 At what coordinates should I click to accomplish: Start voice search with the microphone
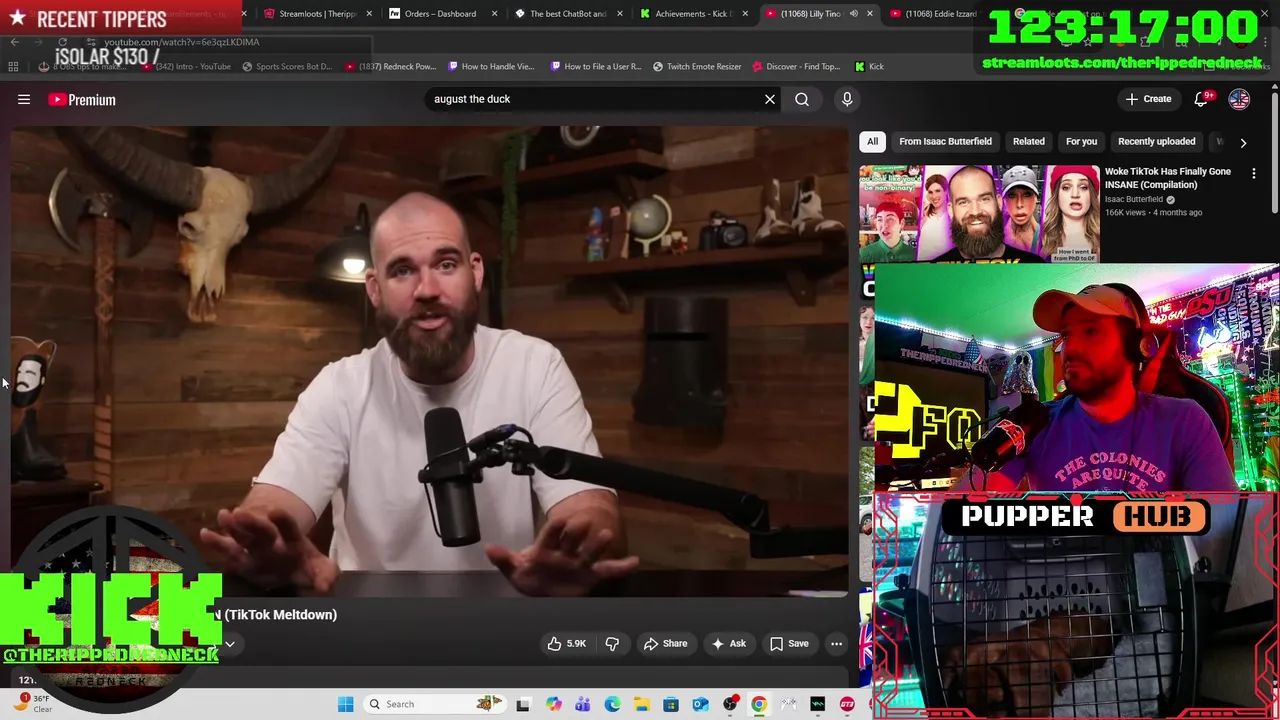[847, 99]
